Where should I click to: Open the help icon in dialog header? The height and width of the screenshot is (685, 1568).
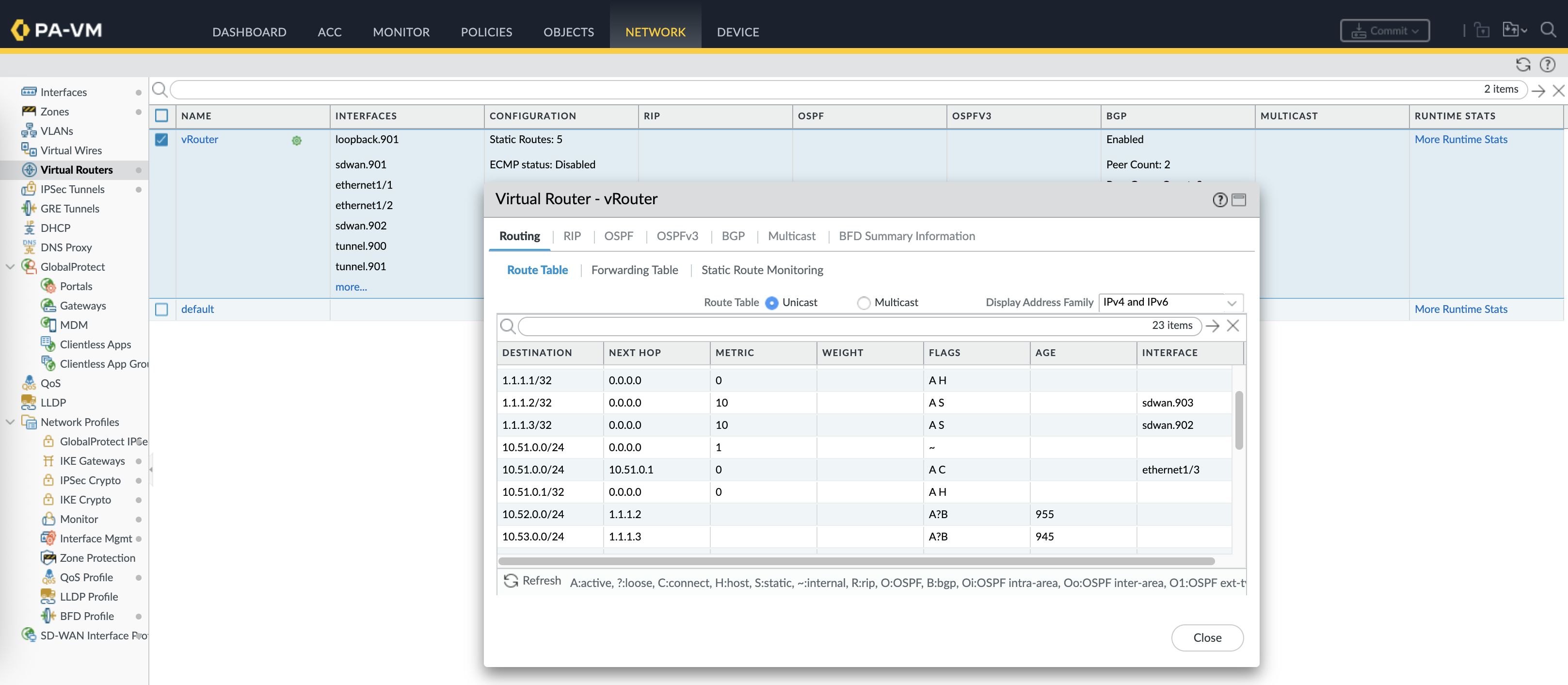pos(1219,200)
